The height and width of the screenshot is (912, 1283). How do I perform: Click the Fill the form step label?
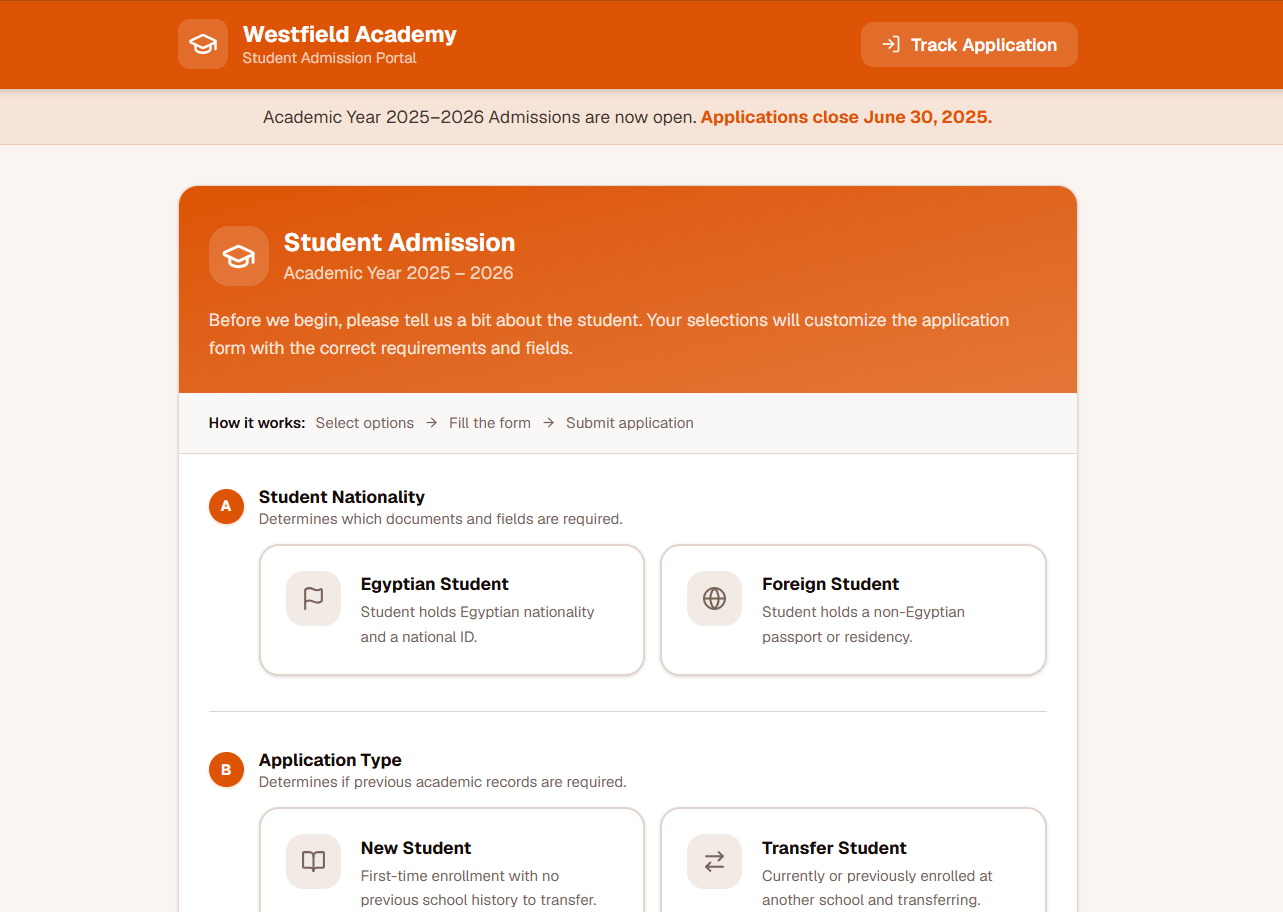490,423
